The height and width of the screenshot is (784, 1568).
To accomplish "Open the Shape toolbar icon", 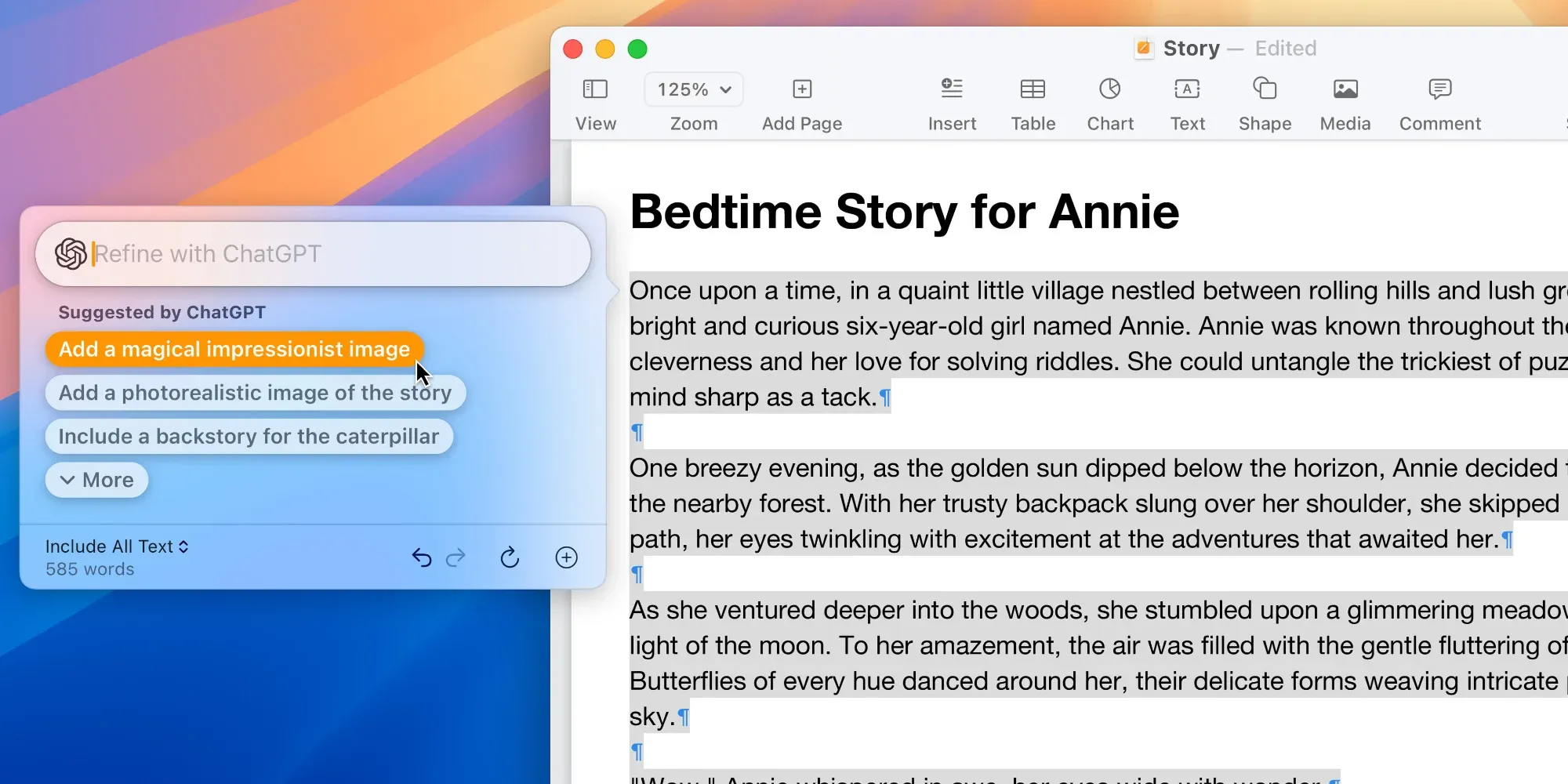I will pos(1265,89).
